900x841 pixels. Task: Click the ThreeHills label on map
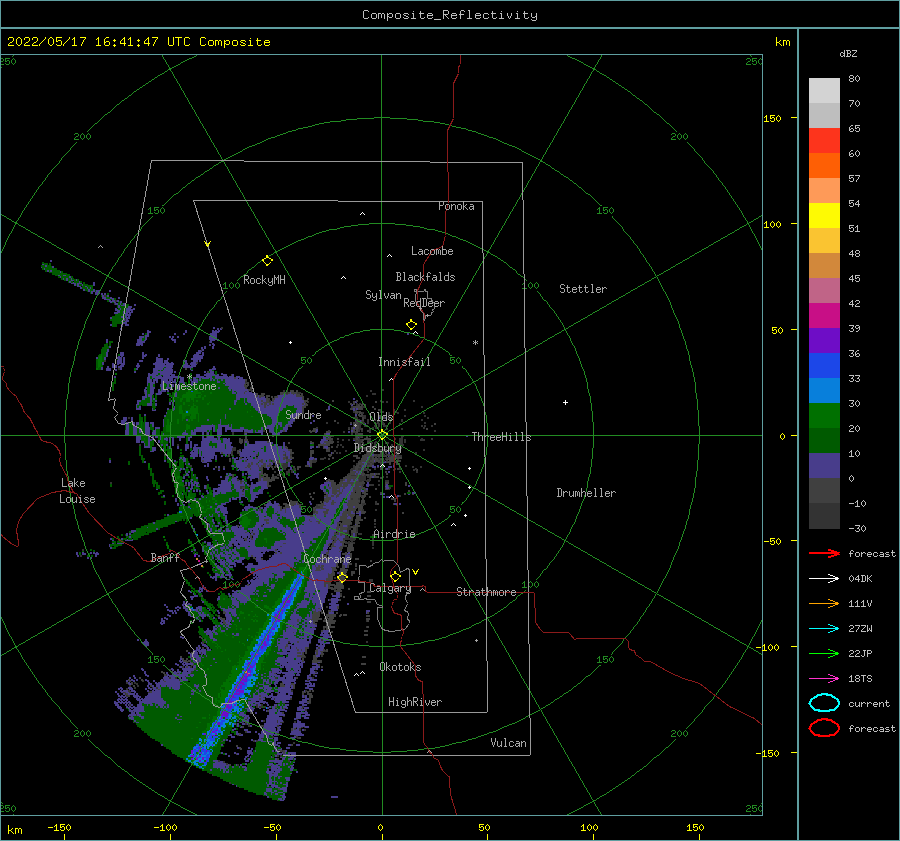tap(502, 437)
